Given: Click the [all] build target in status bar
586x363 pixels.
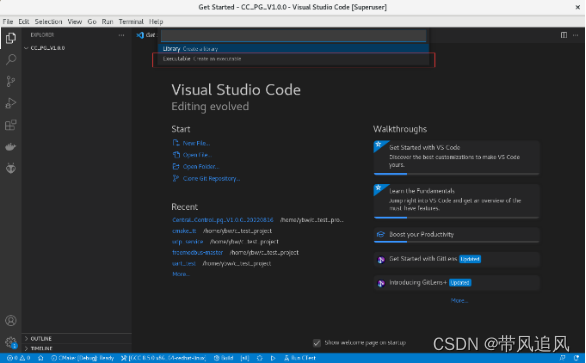Looking at the screenshot, I should pyautogui.click(x=245, y=358).
